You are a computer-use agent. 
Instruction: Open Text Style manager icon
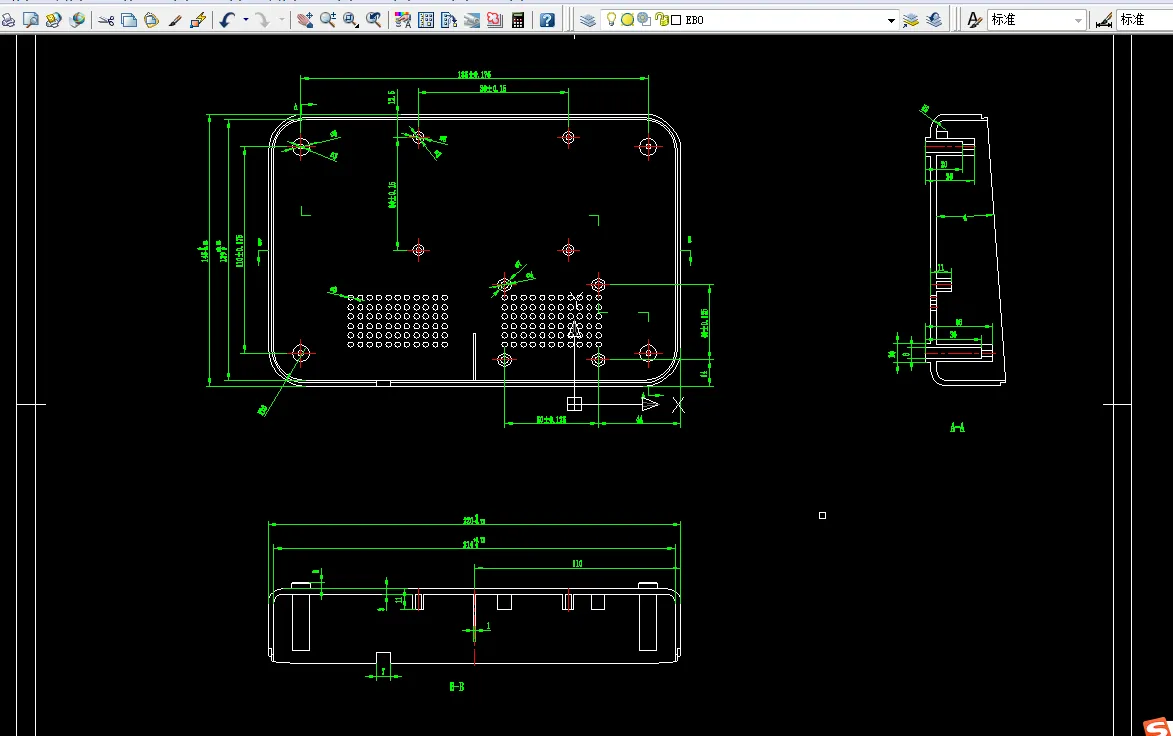click(974, 20)
